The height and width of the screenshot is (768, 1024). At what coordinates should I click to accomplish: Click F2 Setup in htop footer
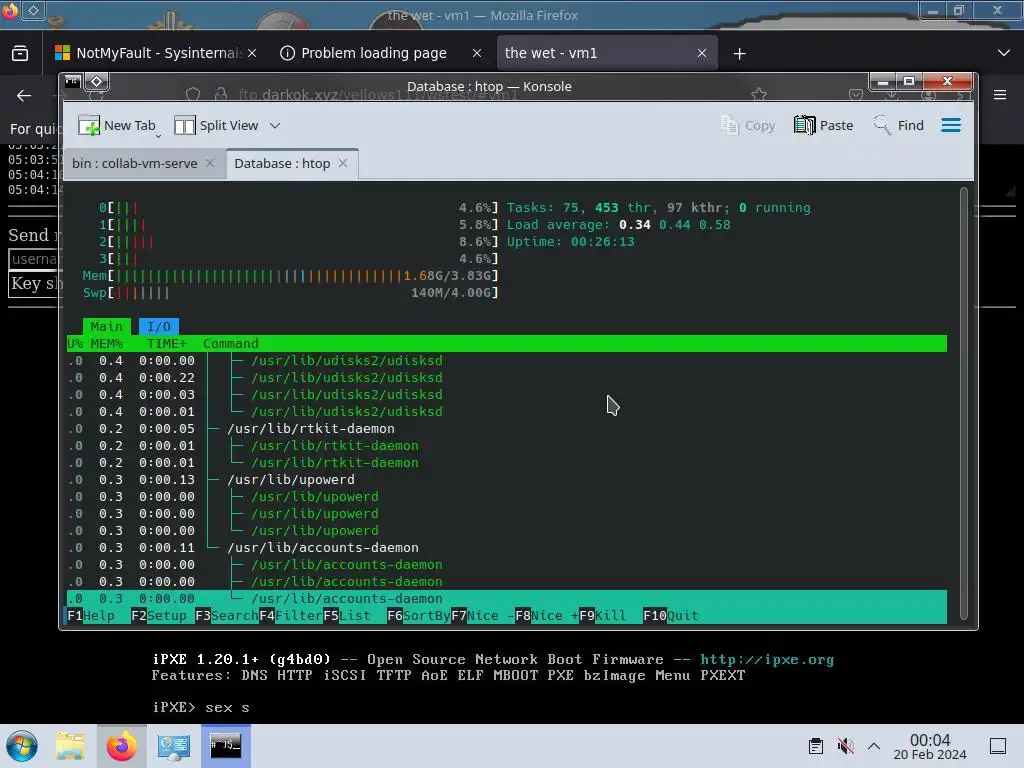point(159,616)
